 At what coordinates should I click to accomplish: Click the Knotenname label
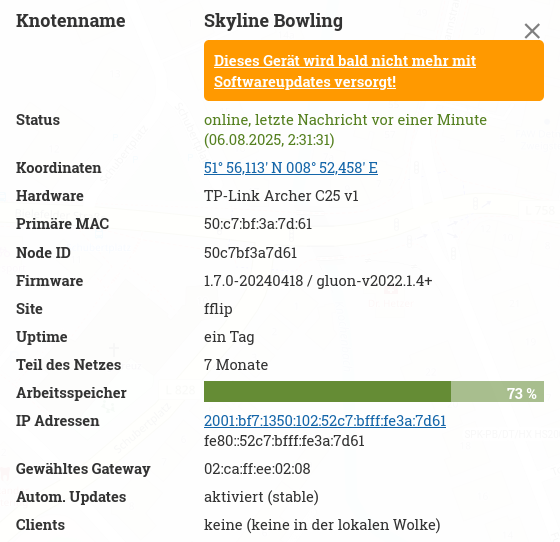(71, 21)
